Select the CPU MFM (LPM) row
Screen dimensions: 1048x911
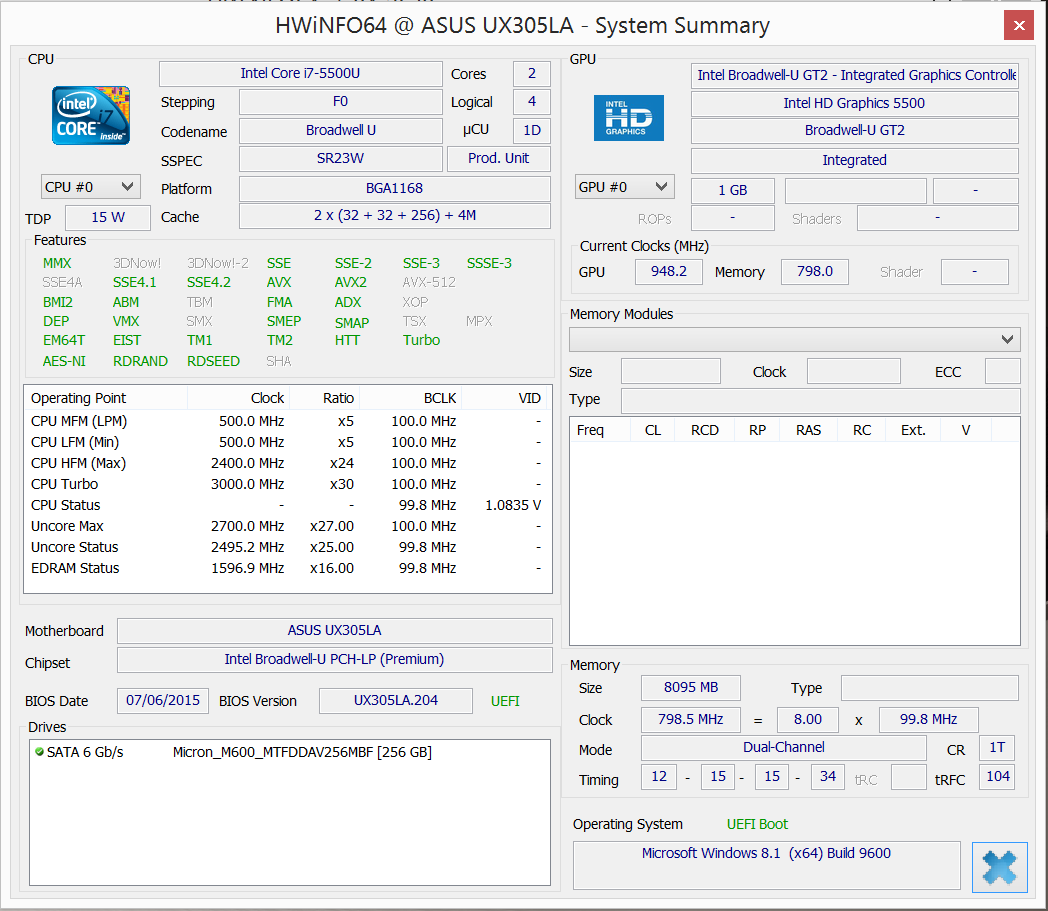pos(286,421)
